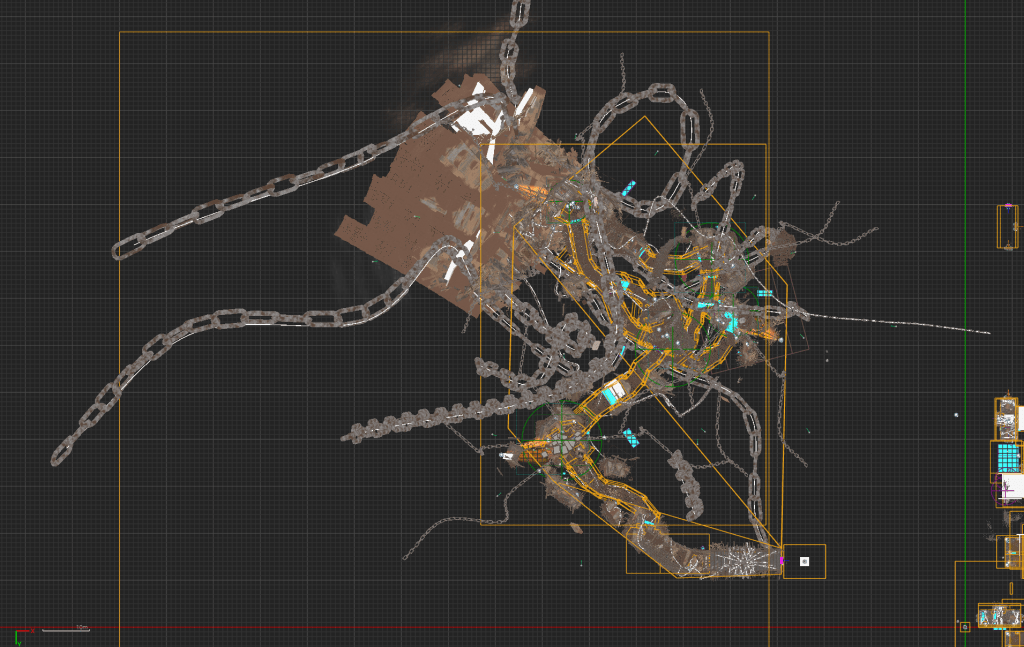Select the white square entity in the small orange box
The width and height of the screenshot is (1024, 647).
804,561
